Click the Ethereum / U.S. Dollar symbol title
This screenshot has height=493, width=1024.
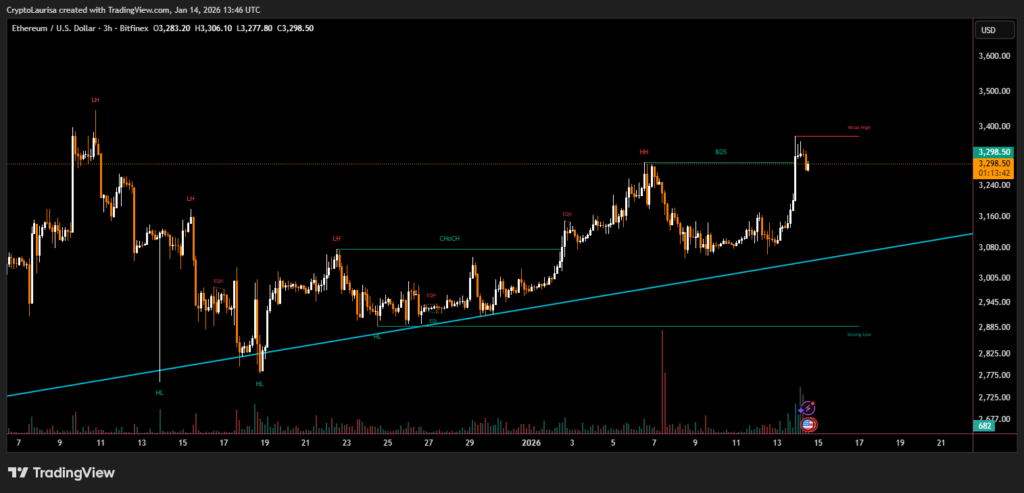coord(51,29)
